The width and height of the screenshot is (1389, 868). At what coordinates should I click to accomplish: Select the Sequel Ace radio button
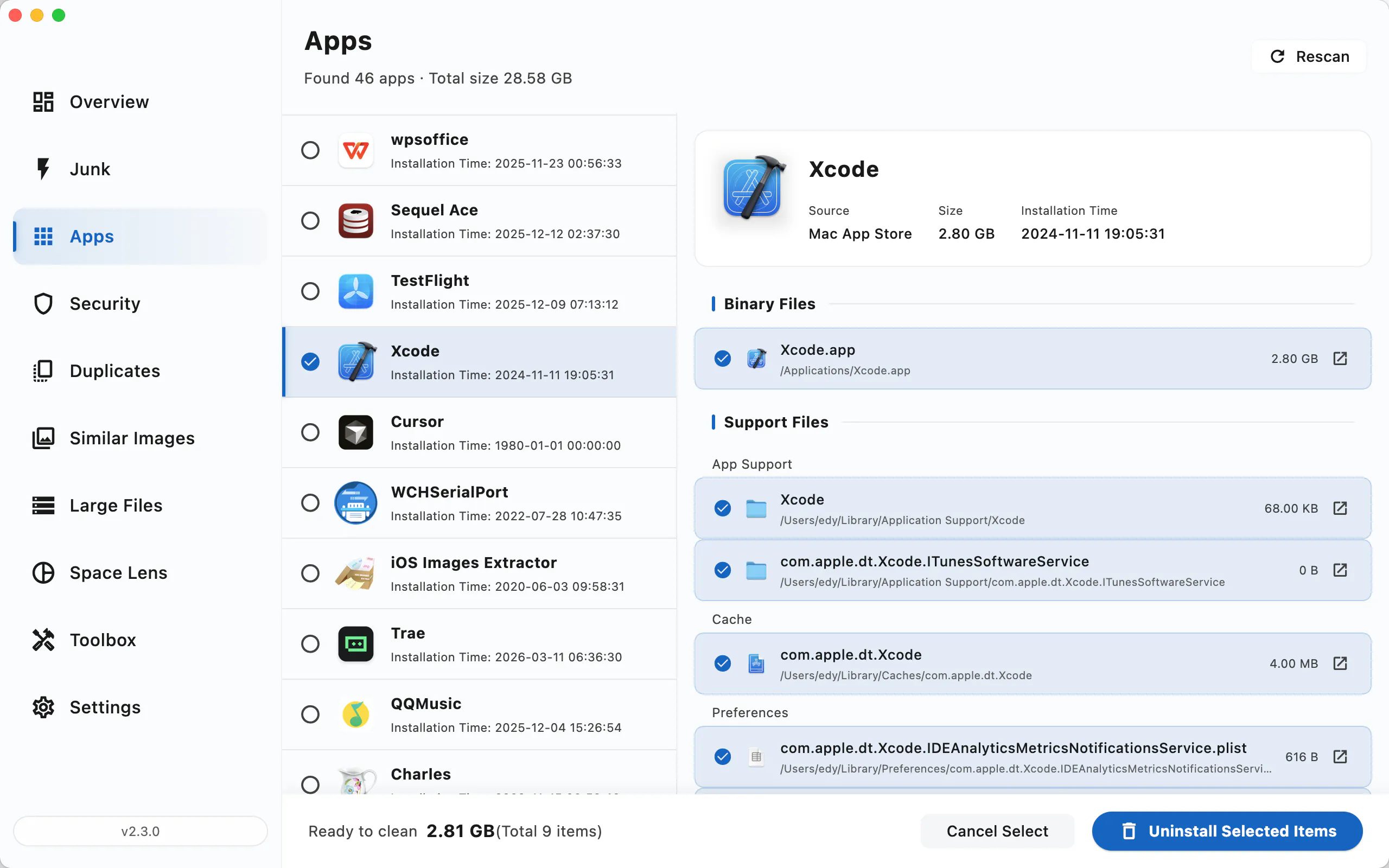click(x=310, y=220)
